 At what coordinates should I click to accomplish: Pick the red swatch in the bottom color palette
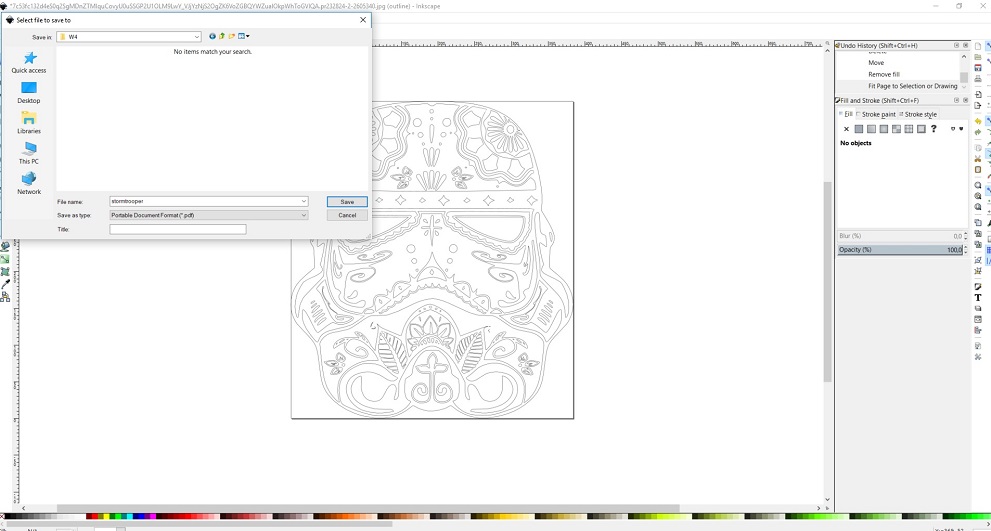pos(94,516)
